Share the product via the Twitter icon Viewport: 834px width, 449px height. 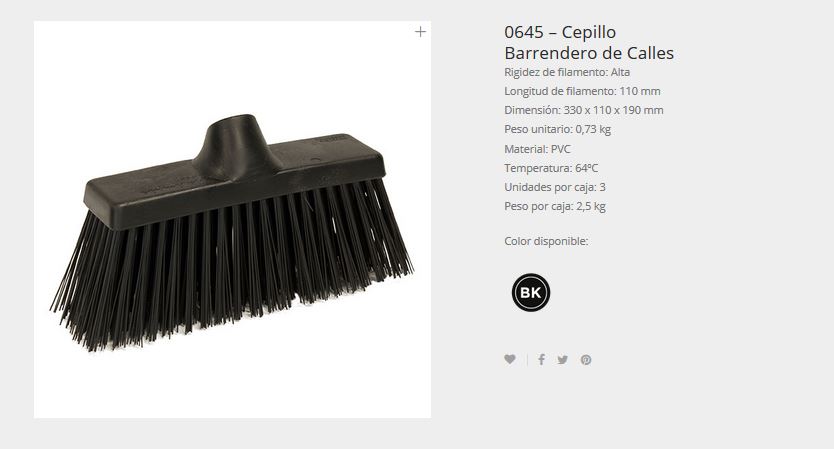tap(562, 360)
